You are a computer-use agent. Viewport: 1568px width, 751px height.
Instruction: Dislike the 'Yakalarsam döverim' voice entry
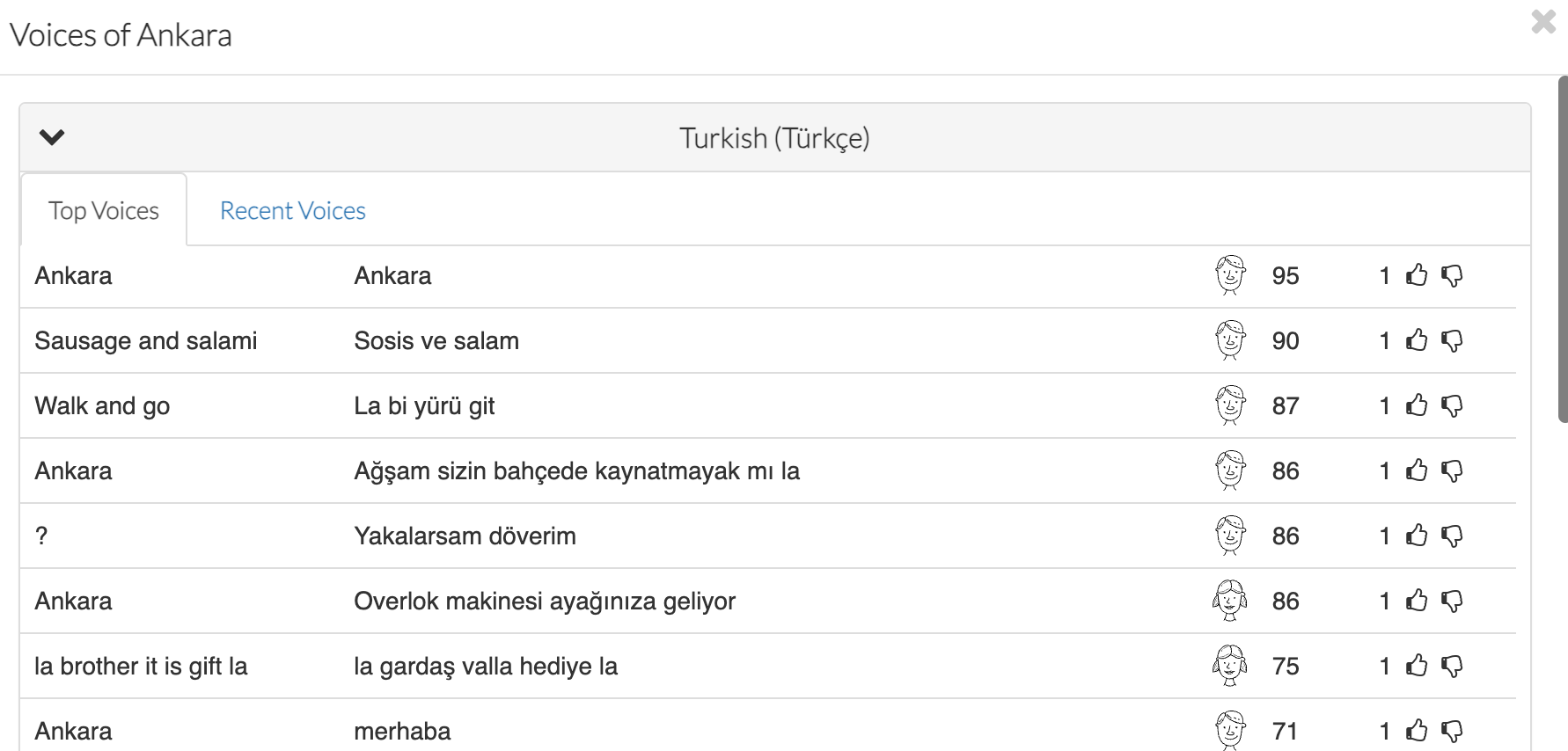1452,536
